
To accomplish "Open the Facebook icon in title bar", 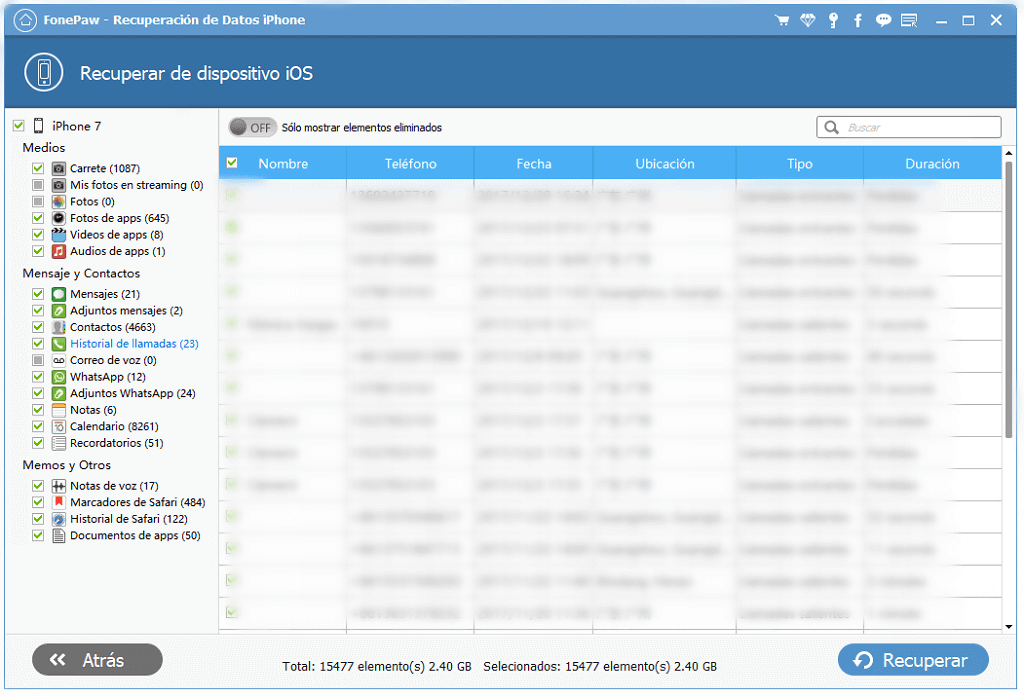I will click(x=858, y=20).
